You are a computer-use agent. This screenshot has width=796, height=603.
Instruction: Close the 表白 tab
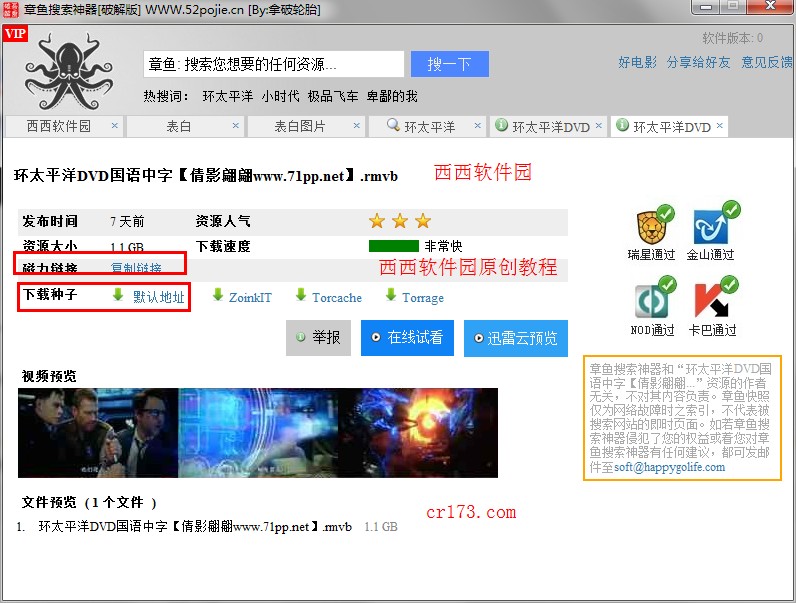[236, 125]
